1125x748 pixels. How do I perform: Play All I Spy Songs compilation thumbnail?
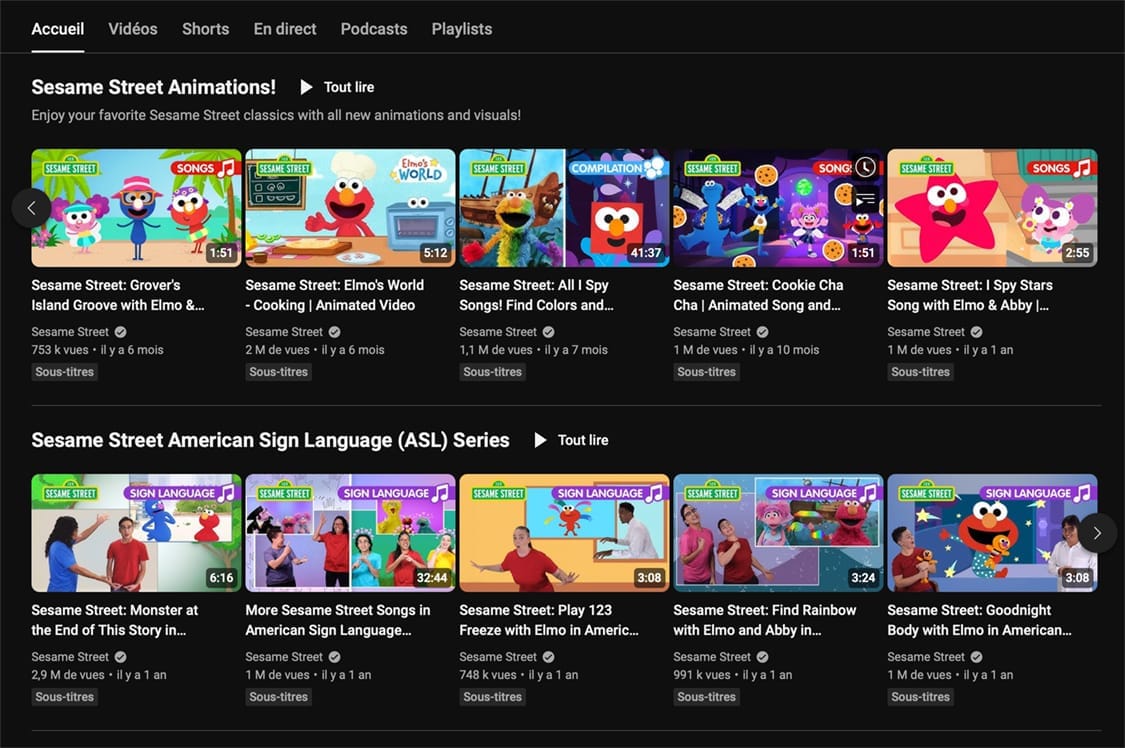(x=564, y=208)
